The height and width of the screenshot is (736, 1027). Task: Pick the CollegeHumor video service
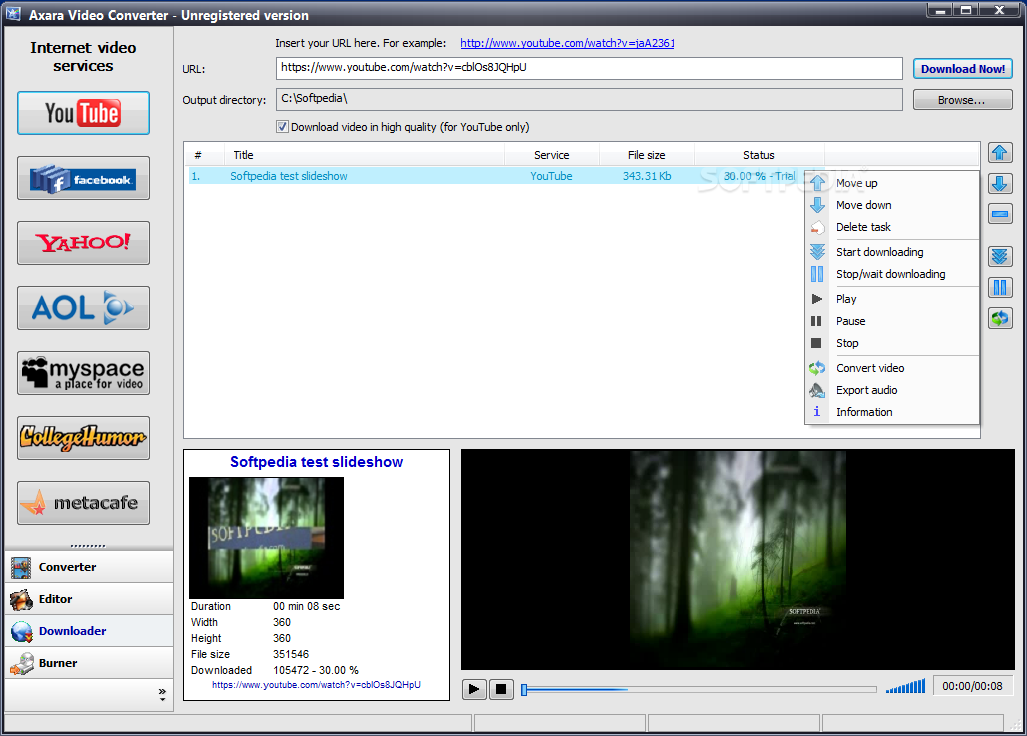(83, 437)
